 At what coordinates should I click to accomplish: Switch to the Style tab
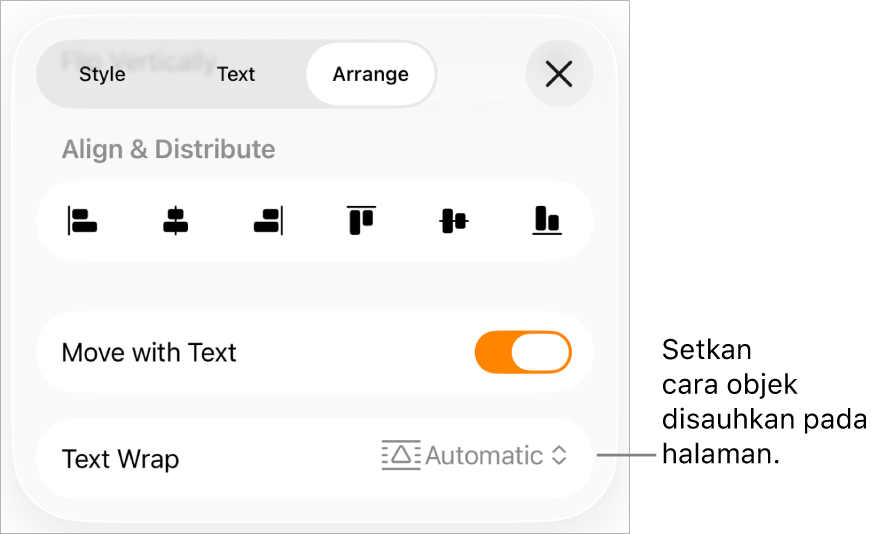(x=102, y=74)
